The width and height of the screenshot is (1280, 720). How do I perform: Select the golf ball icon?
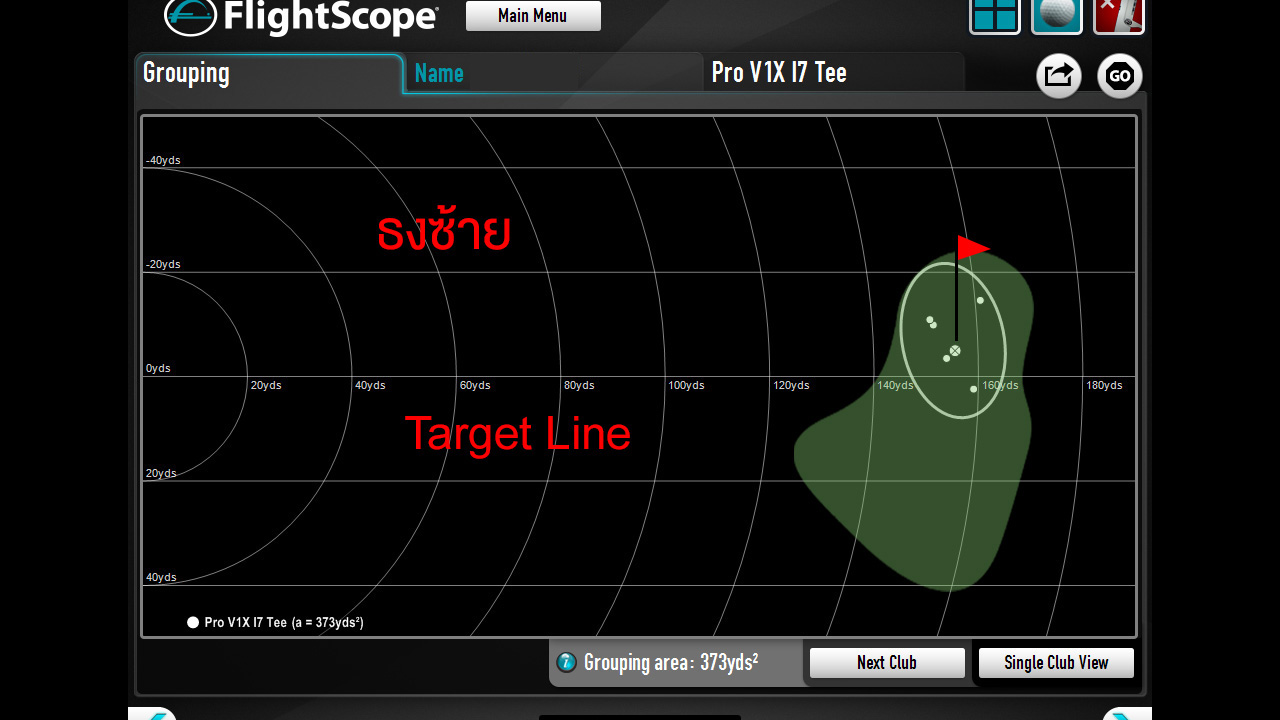pos(1057,16)
